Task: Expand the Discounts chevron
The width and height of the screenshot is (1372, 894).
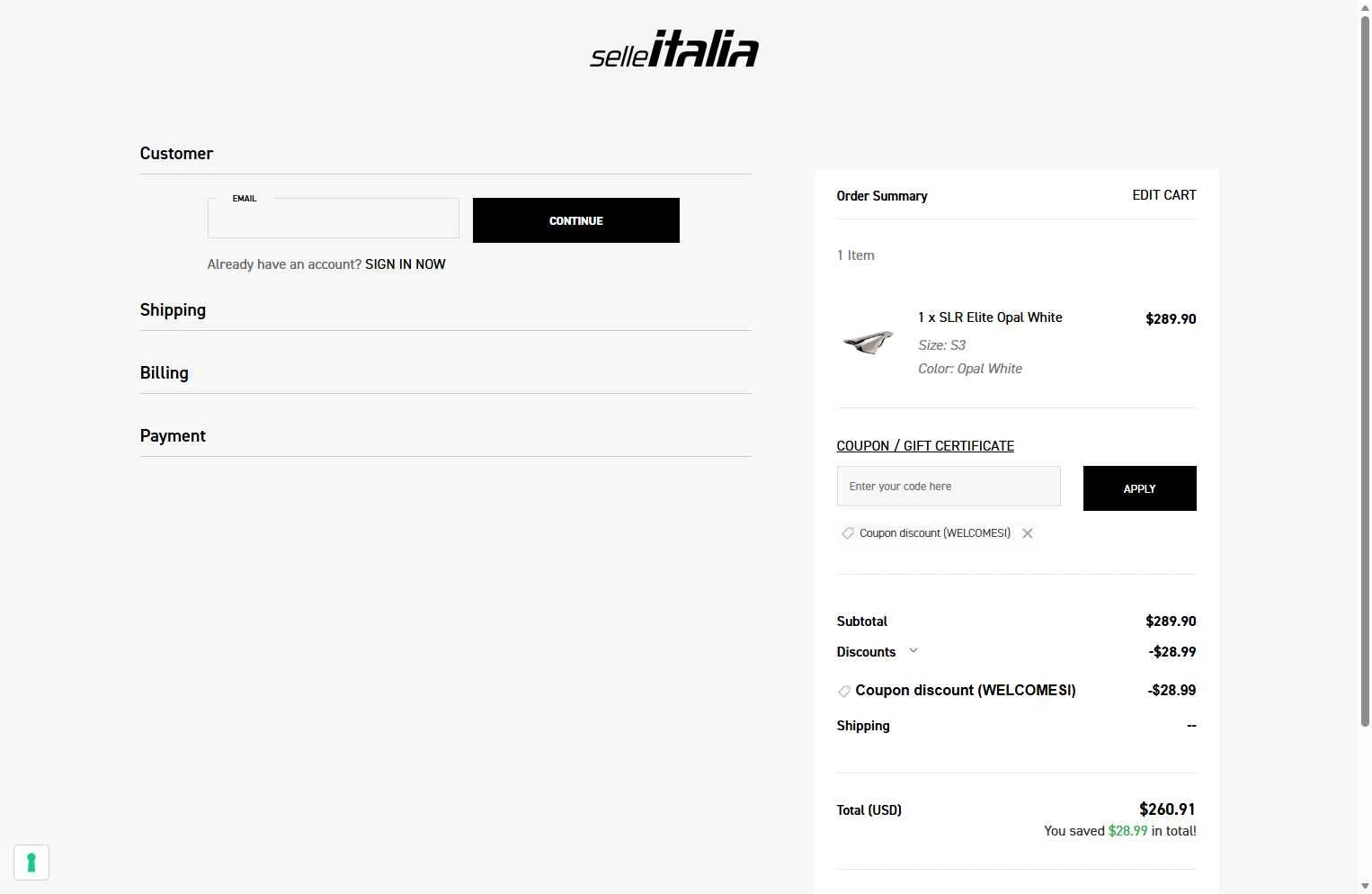Action: click(913, 650)
